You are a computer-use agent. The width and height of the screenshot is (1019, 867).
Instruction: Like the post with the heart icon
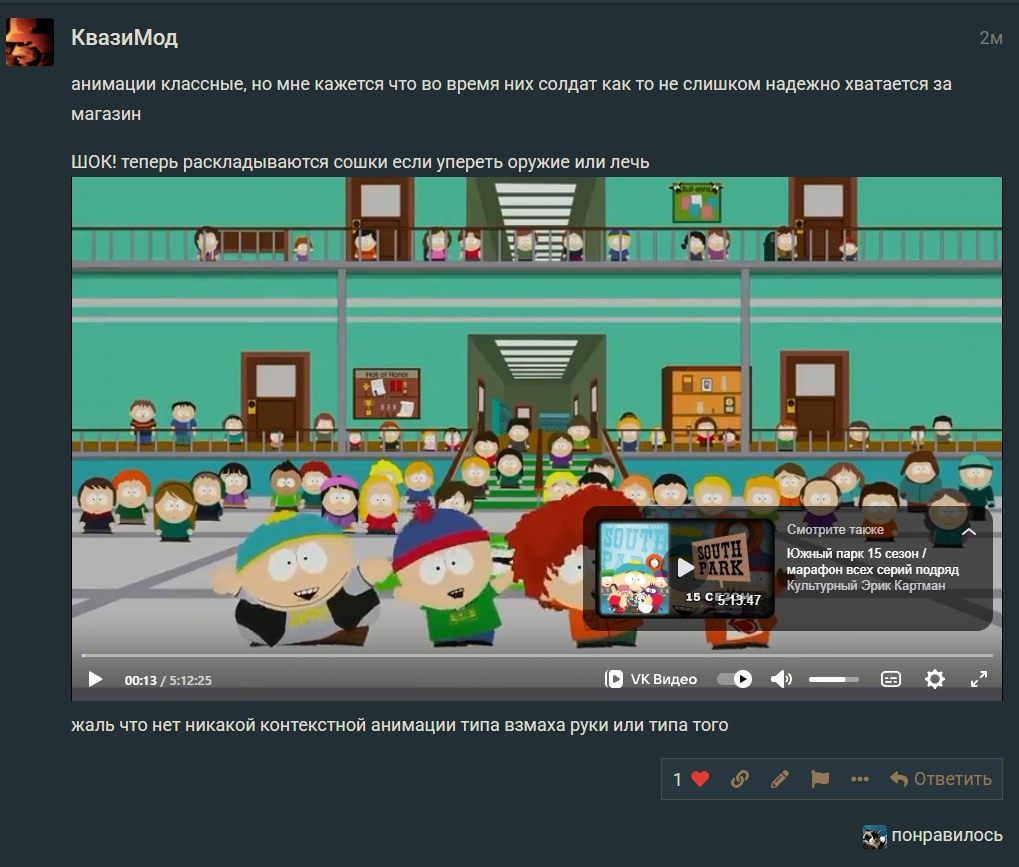(700, 779)
